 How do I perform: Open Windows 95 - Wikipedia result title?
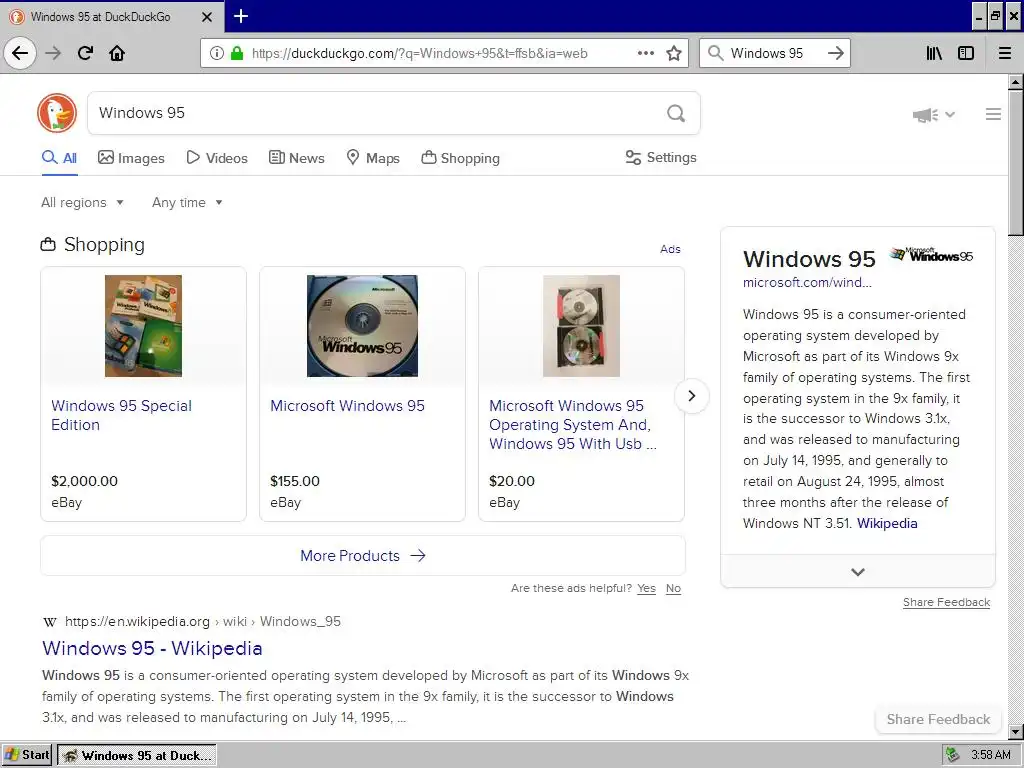pos(152,648)
